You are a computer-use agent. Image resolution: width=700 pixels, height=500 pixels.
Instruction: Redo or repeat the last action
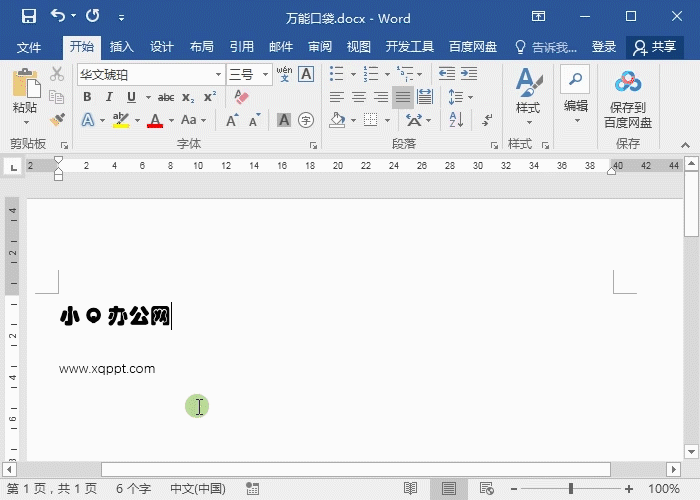[93, 16]
